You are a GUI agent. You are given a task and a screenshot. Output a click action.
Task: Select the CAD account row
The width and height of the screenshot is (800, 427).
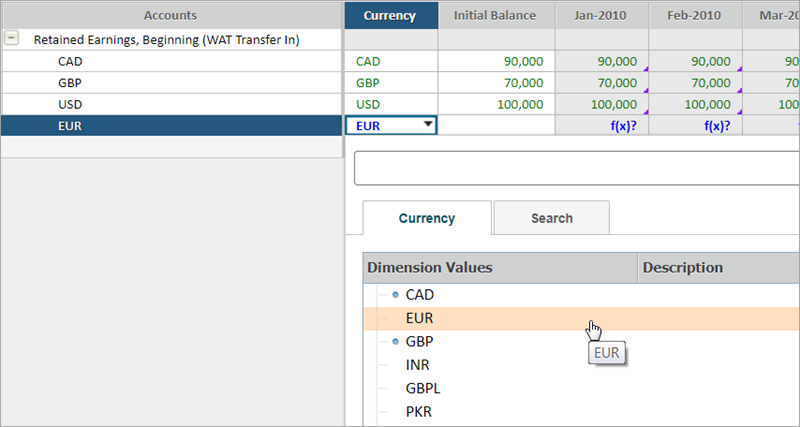coord(171,61)
